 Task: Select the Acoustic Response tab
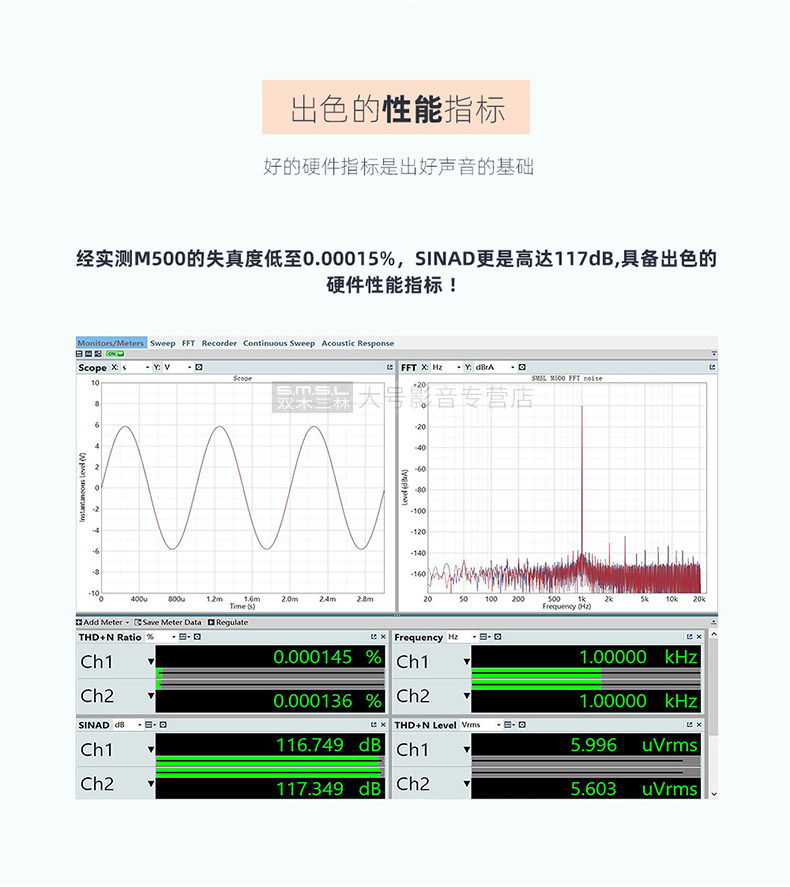(x=357, y=343)
